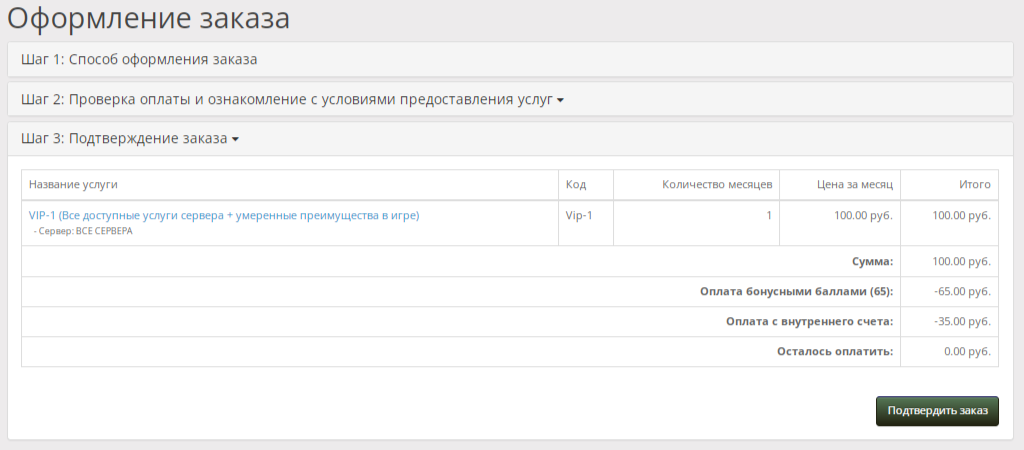Click the Vip-1 code cell

coord(579,215)
